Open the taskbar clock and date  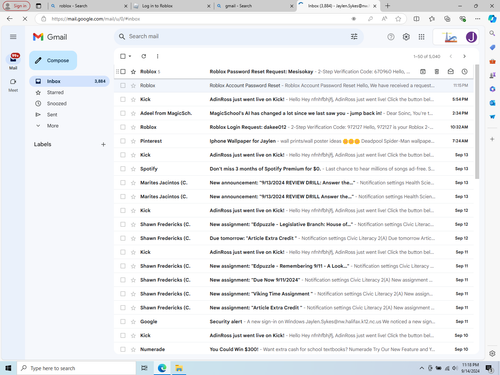click(470, 368)
